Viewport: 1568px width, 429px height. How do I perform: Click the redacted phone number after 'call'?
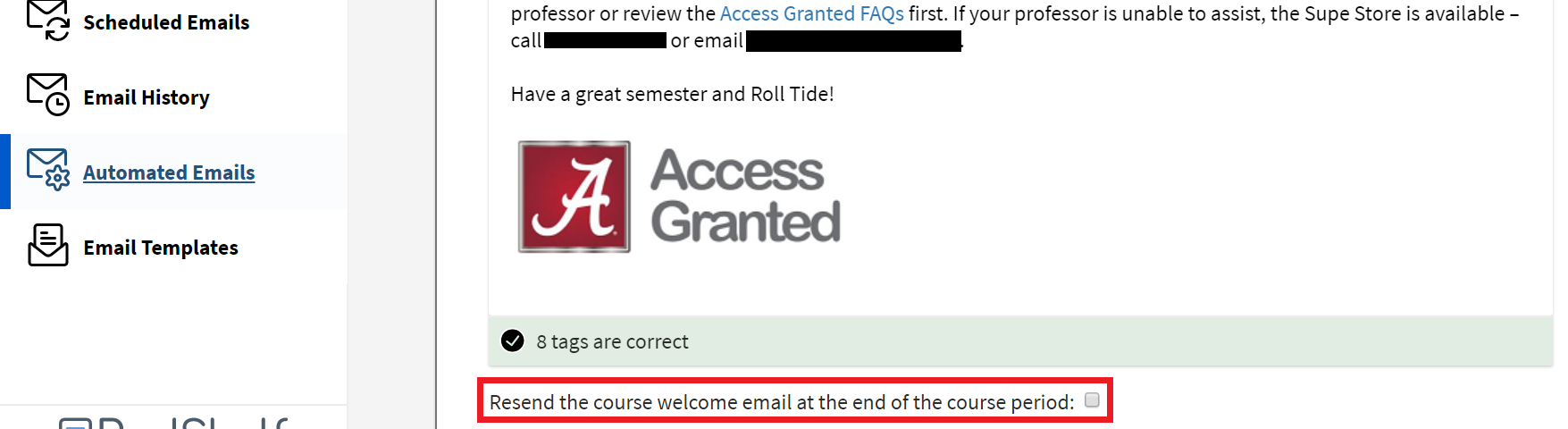605,40
